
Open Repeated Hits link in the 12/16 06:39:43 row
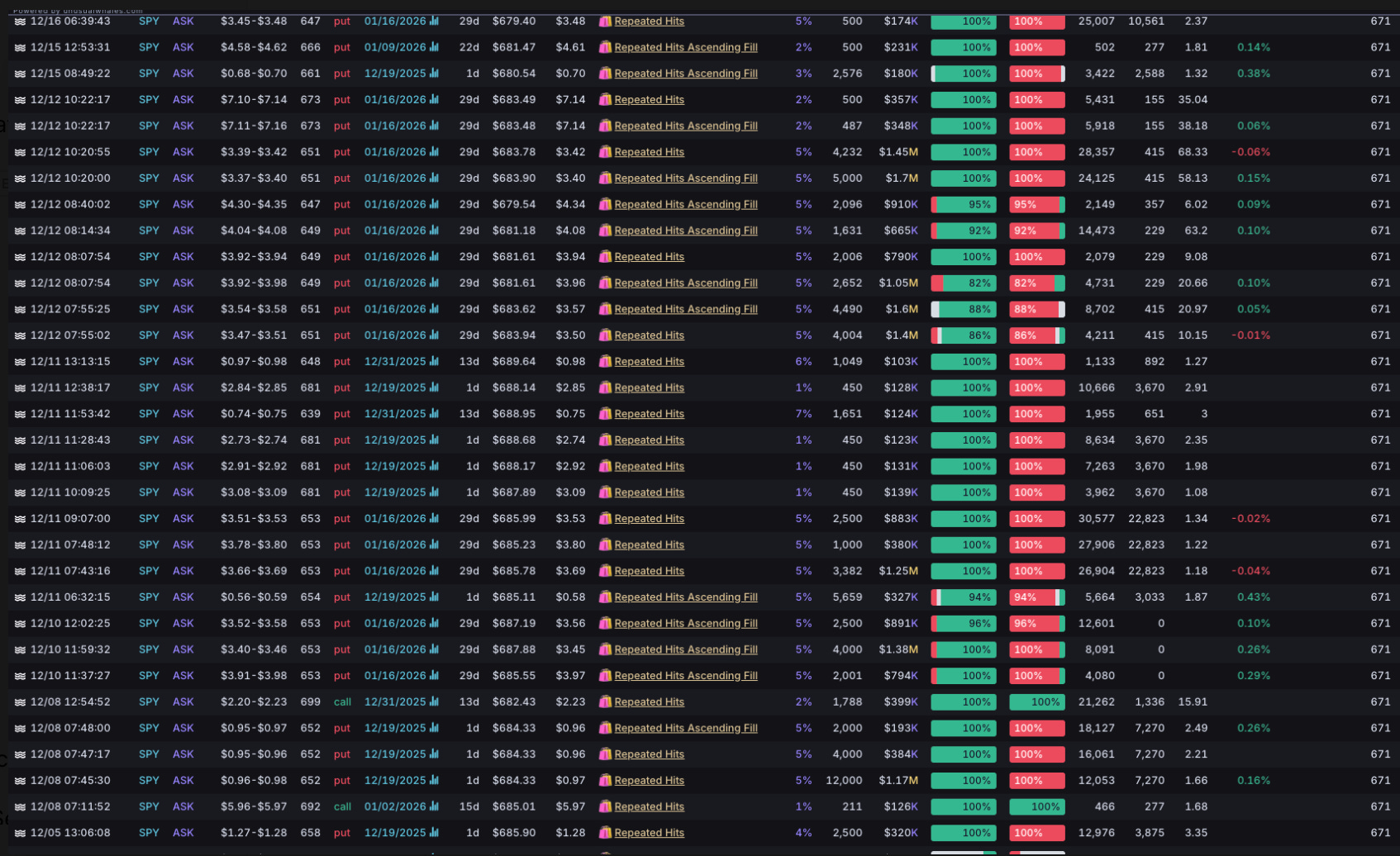point(649,21)
